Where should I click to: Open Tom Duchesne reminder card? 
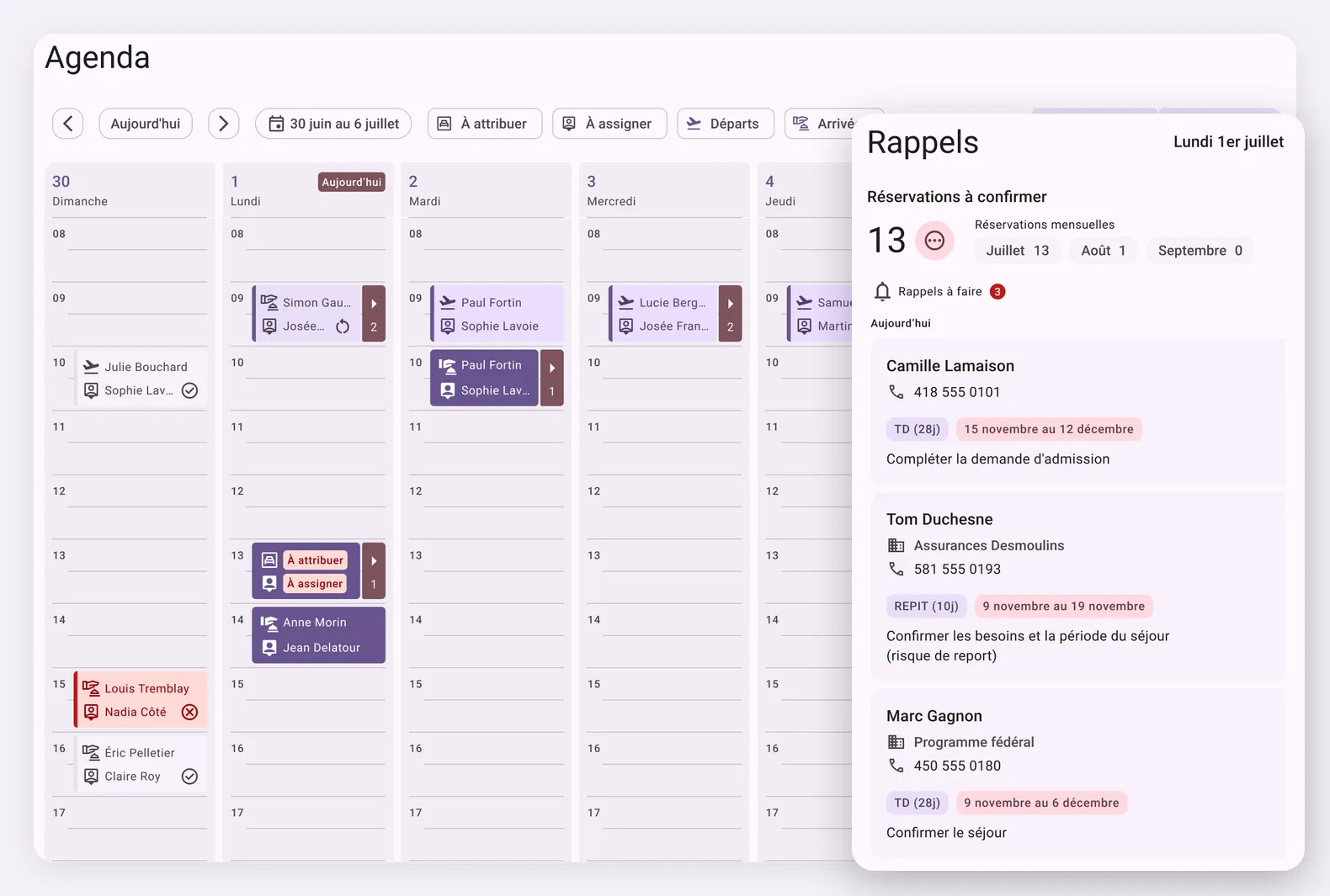pyautogui.click(x=1078, y=586)
